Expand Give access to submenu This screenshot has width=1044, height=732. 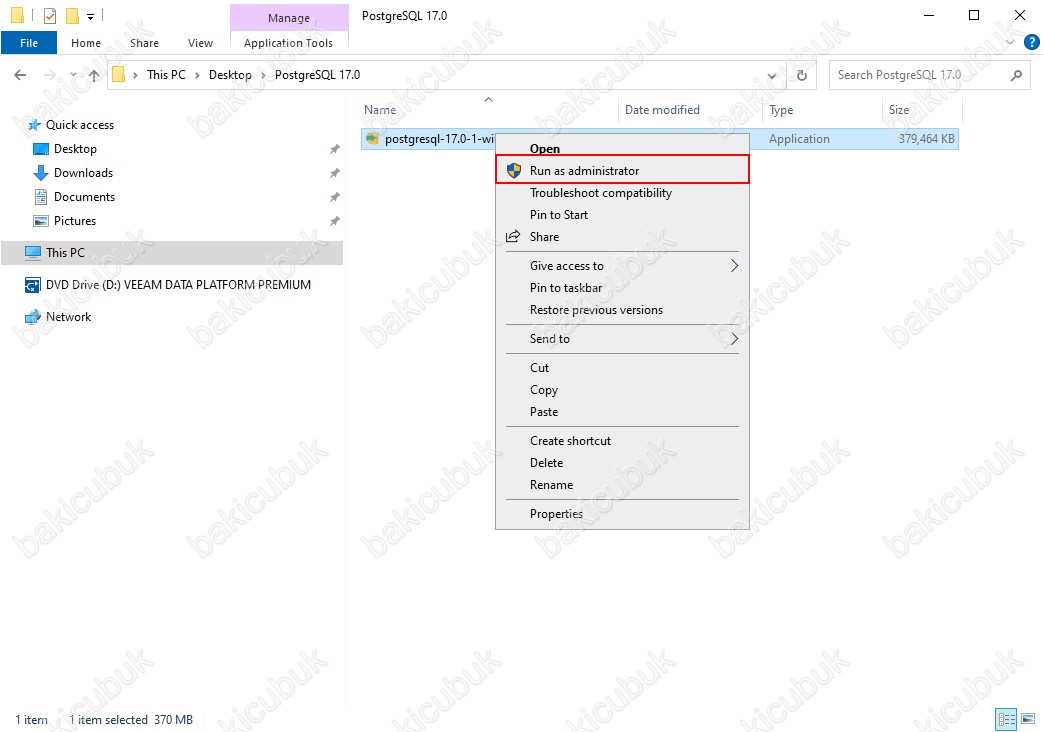(622, 266)
